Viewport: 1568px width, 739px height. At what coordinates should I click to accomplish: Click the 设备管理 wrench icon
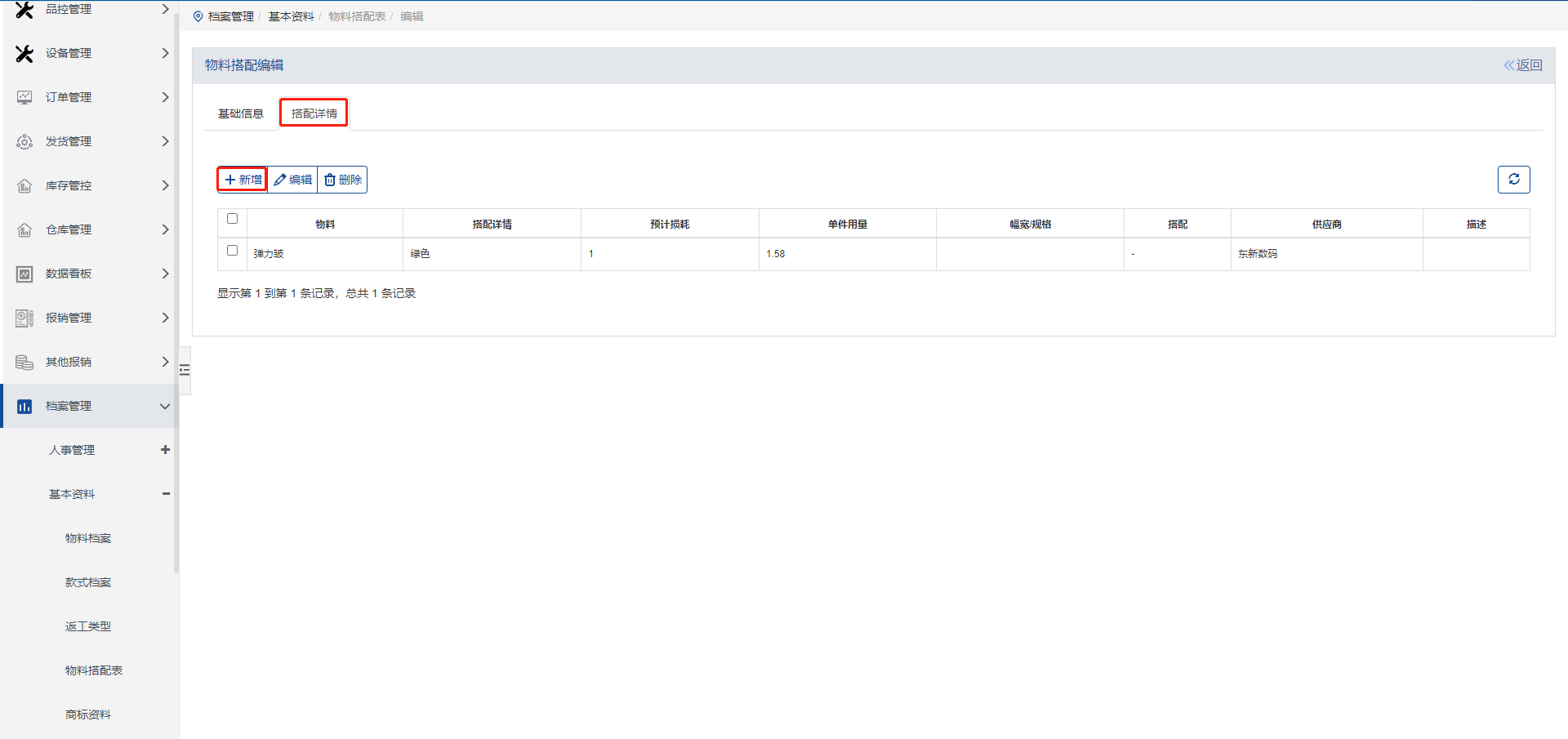point(24,54)
